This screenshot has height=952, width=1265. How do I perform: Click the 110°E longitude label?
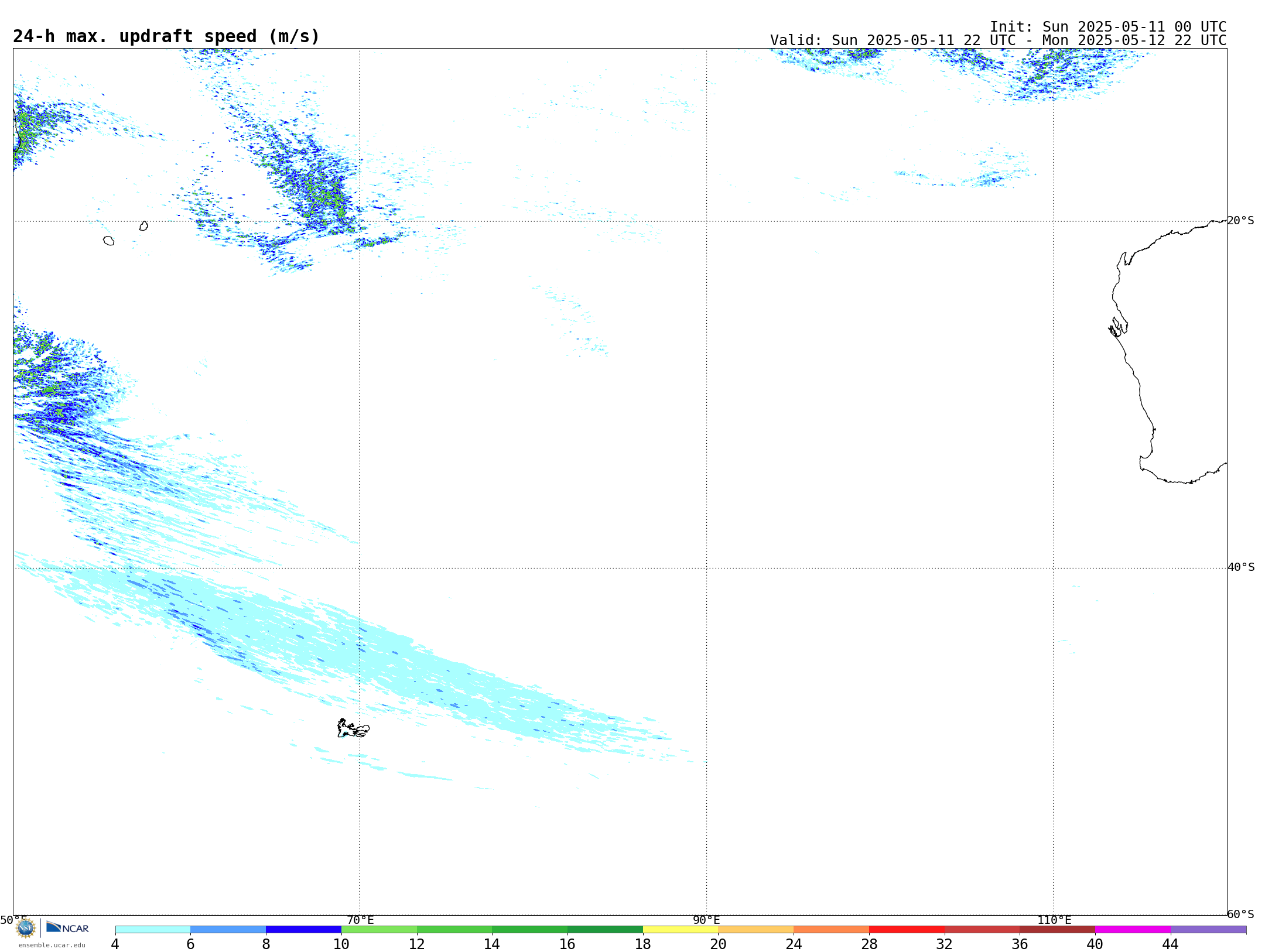1054,920
